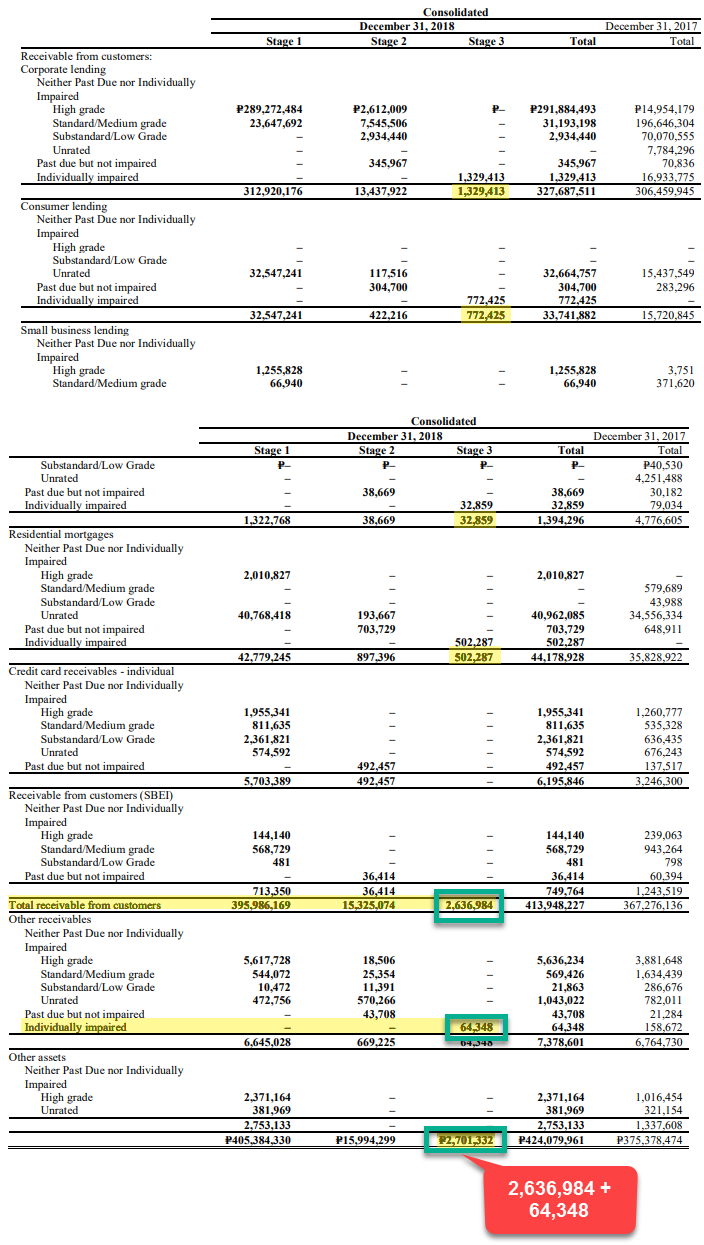Image resolution: width=704 pixels, height=1245 pixels.
Task: Click the 'Total receivable from customers' row label
Action: pyautogui.click(x=85, y=906)
